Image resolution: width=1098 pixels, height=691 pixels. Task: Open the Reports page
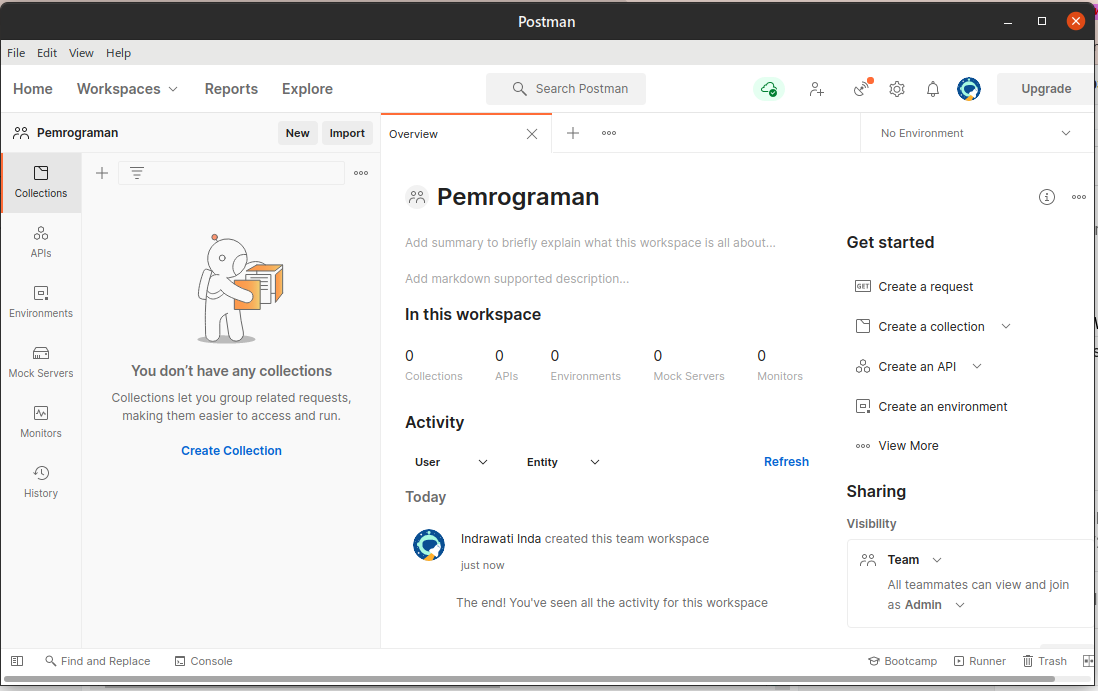tap(231, 89)
